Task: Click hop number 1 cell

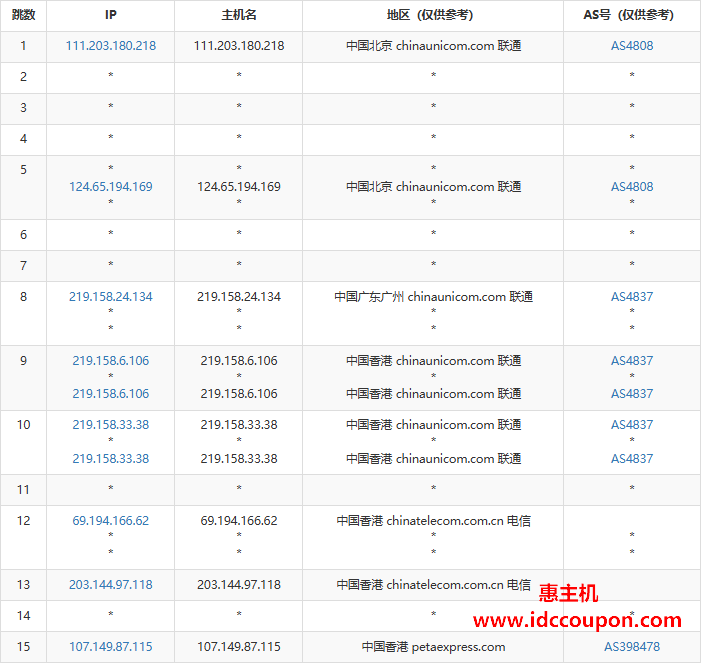Action: (x=23, y=46)
